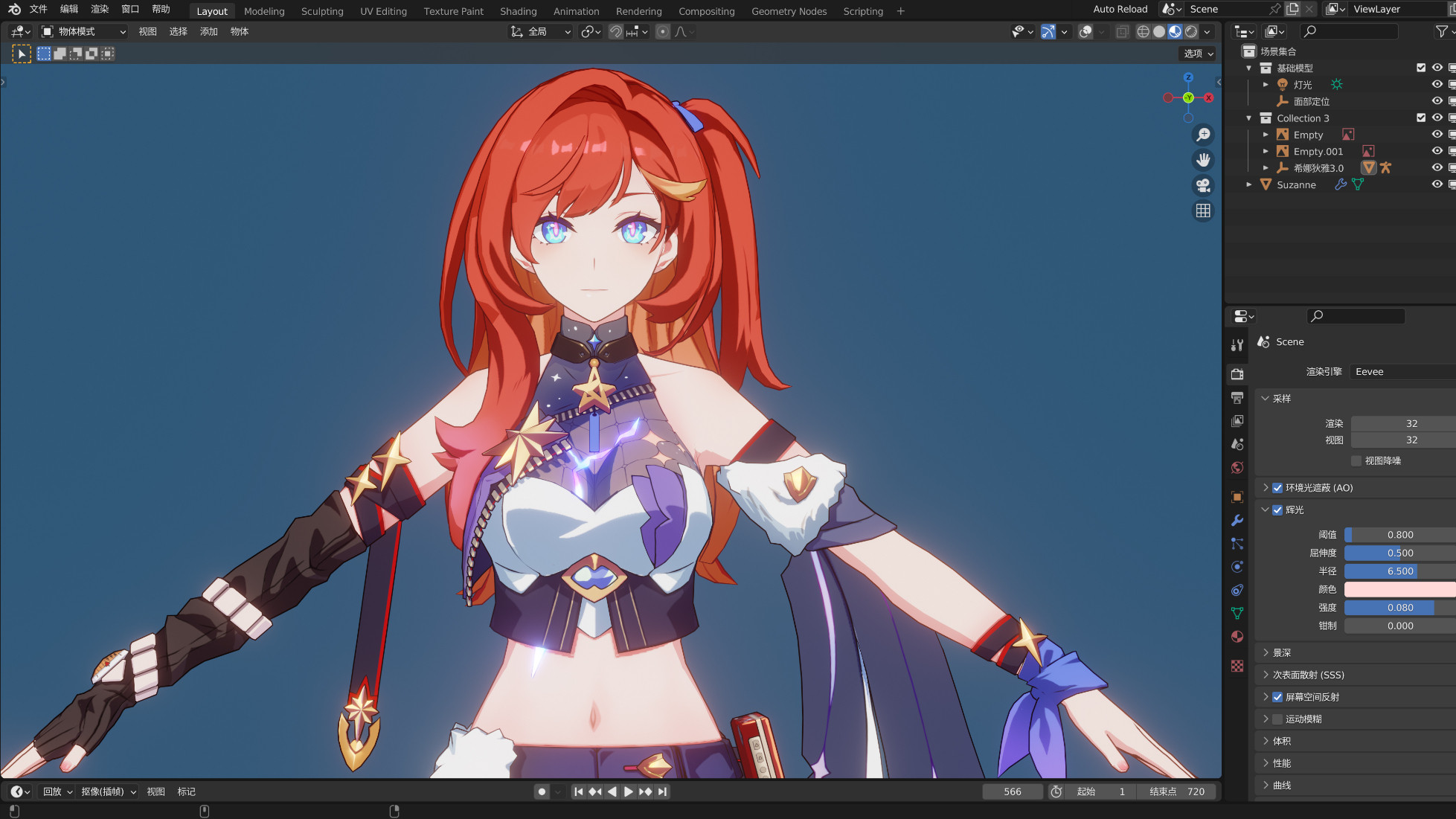Image resolution: width=1456 pixels, height=819 pixels.
Task: Open the Output properties tab icon
Action: pos(1237,397)
